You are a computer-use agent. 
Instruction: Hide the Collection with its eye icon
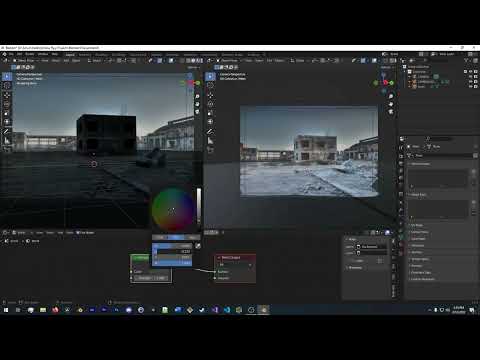click(x=470, y=72)
